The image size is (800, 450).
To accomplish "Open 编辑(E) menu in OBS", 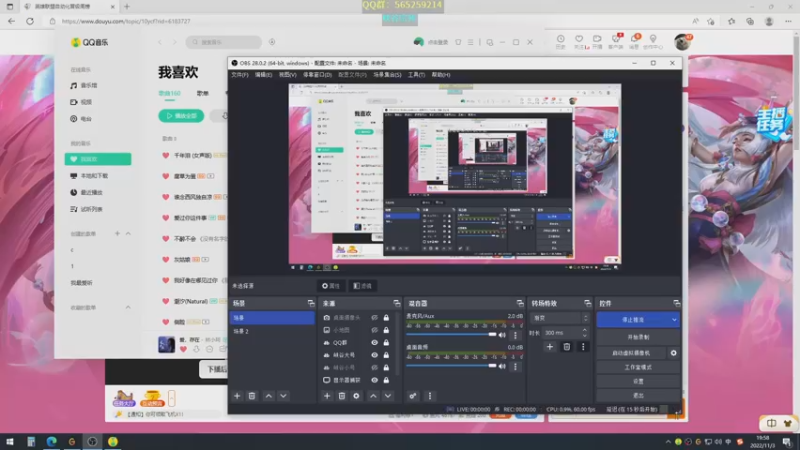I will (x=263, y=75).
